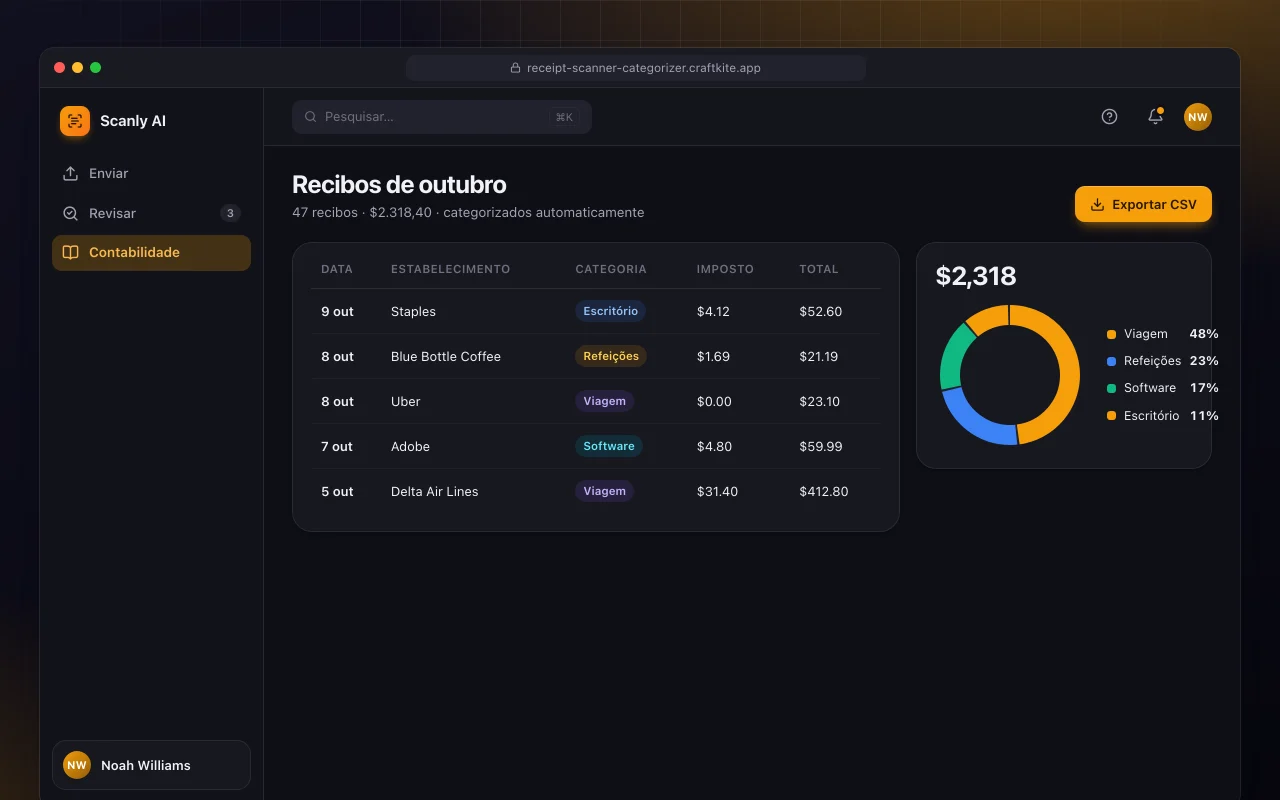This screenshot has height=800, width=1280.
Task: Open the Revisar page
Action: [151, 213]
